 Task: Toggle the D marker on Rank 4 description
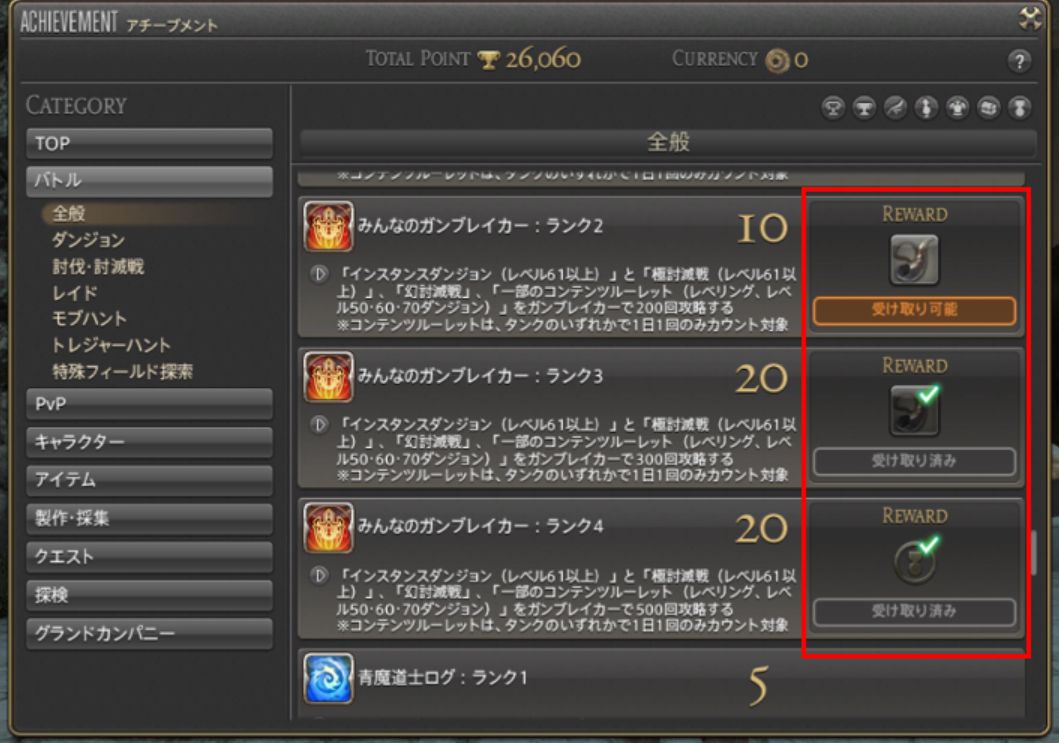(x=319, y=575)
